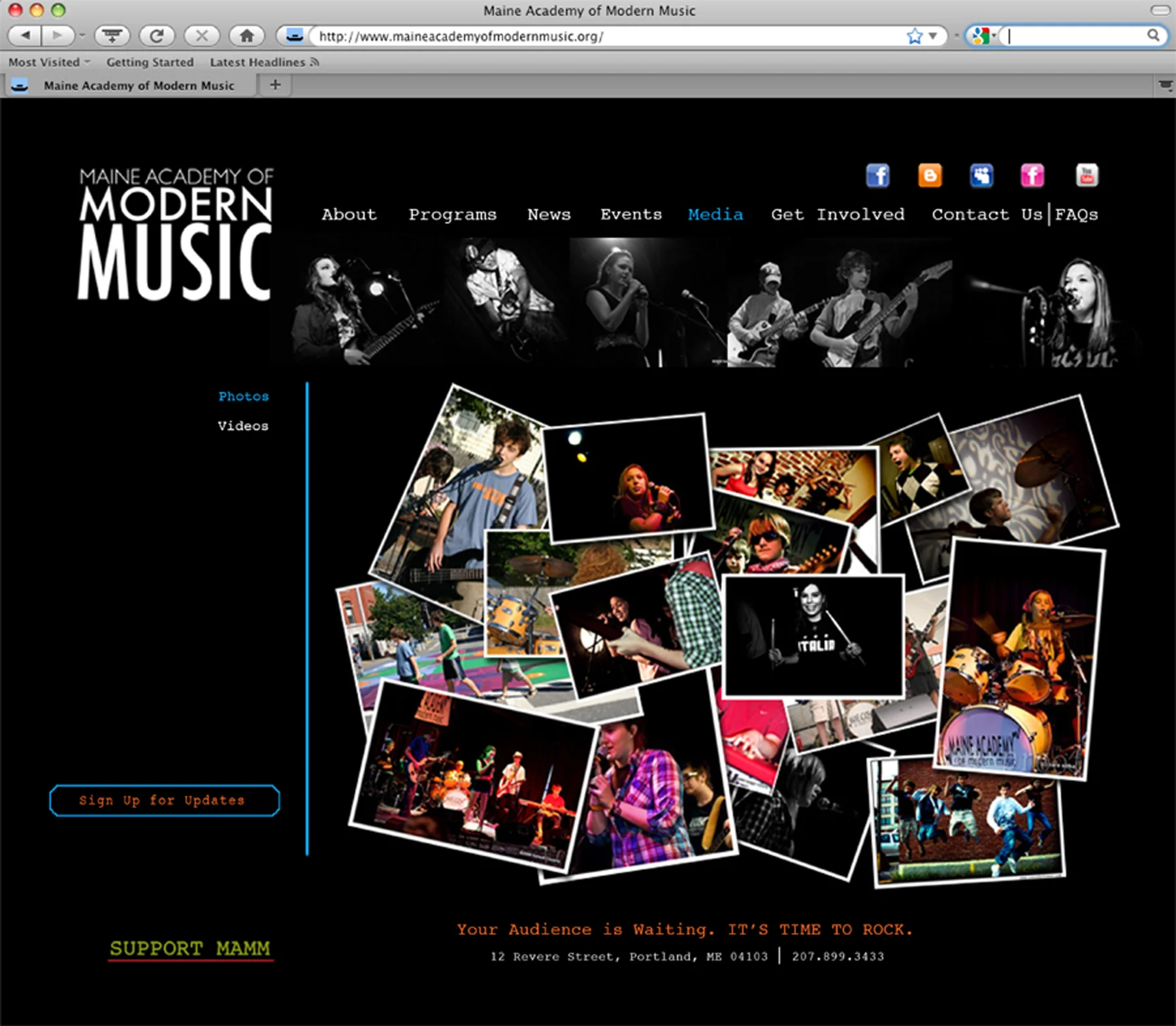Viewport: 1176px width, 1026px height.
Task: Open the Media menu item
Action: 715,214
